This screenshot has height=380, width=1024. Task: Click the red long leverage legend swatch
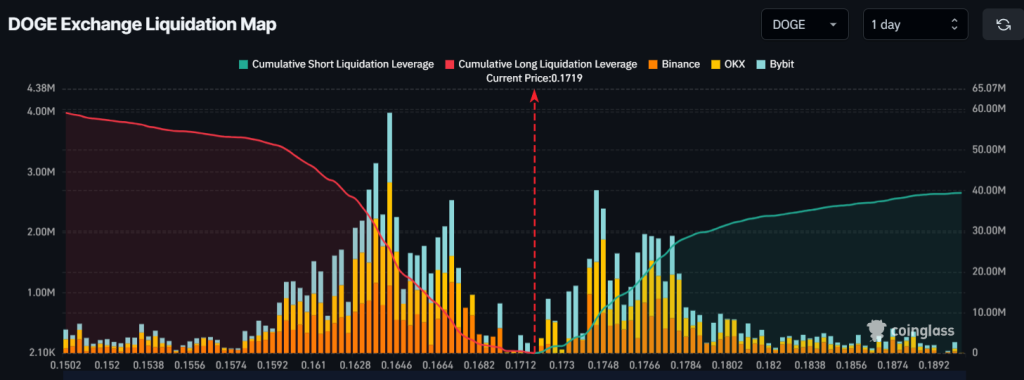click(450, 65)
